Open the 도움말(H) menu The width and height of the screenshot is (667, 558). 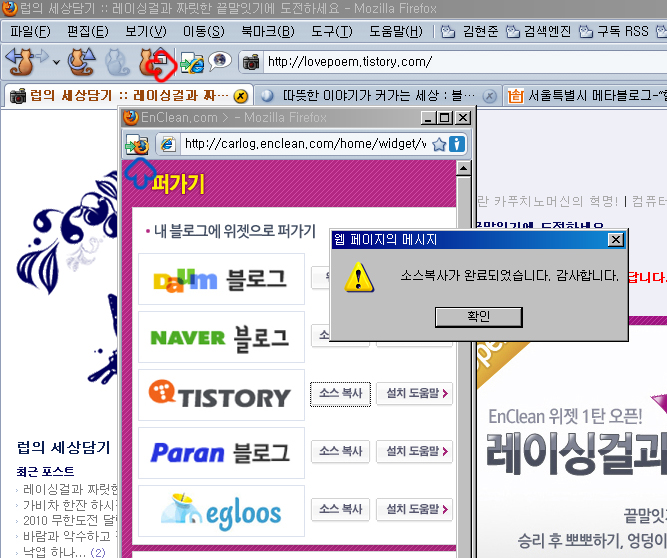[396, 31]
